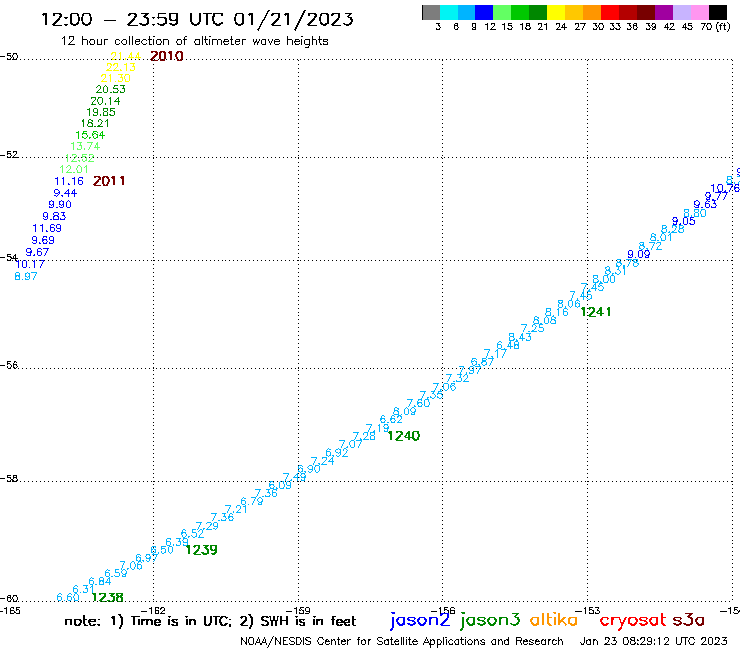The image size is (740, 650).
Task: Click the 20.53 wave height value
Action: click(110, 89)
